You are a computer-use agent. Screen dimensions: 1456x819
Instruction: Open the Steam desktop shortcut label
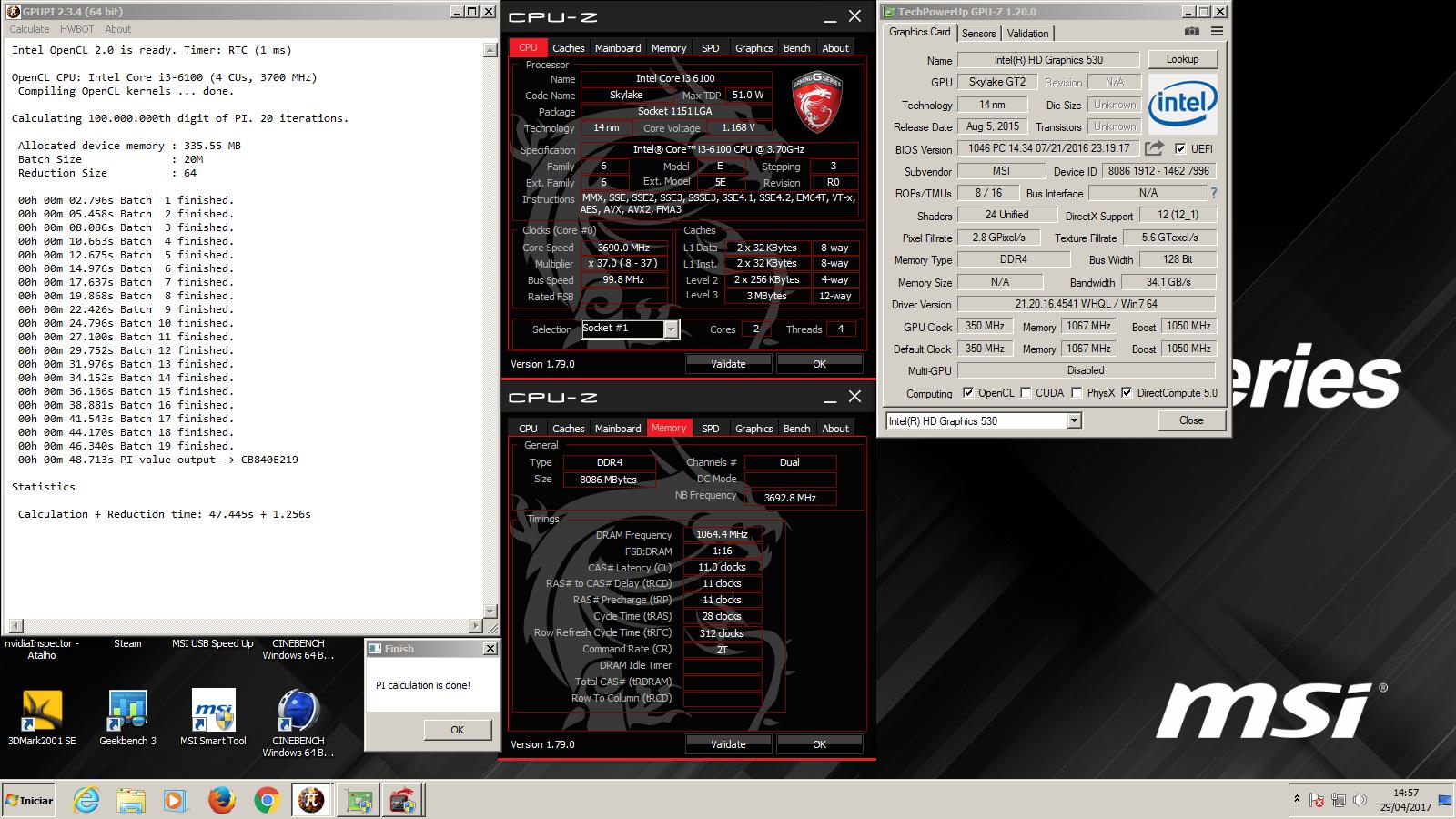127,643
